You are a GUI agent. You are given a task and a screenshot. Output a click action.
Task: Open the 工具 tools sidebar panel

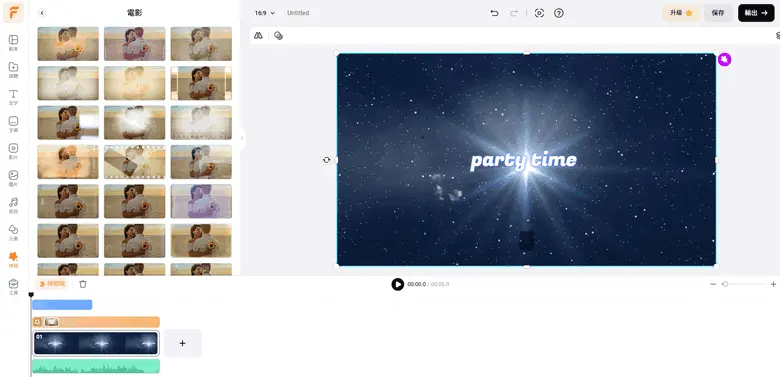tap(13, 286)
